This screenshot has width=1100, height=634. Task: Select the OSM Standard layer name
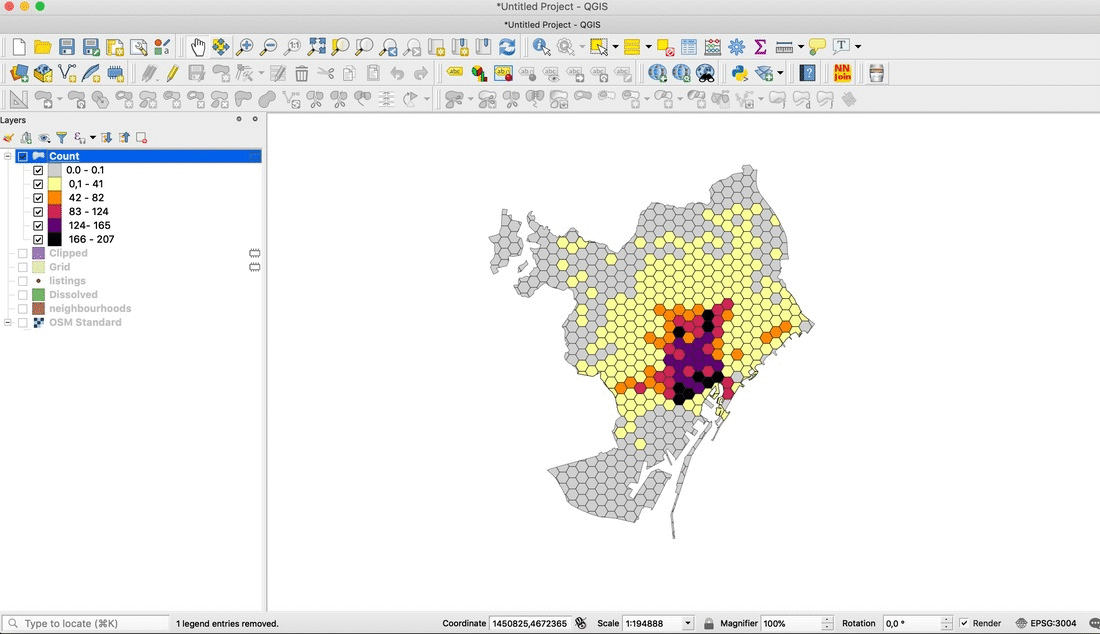point(85,323)
